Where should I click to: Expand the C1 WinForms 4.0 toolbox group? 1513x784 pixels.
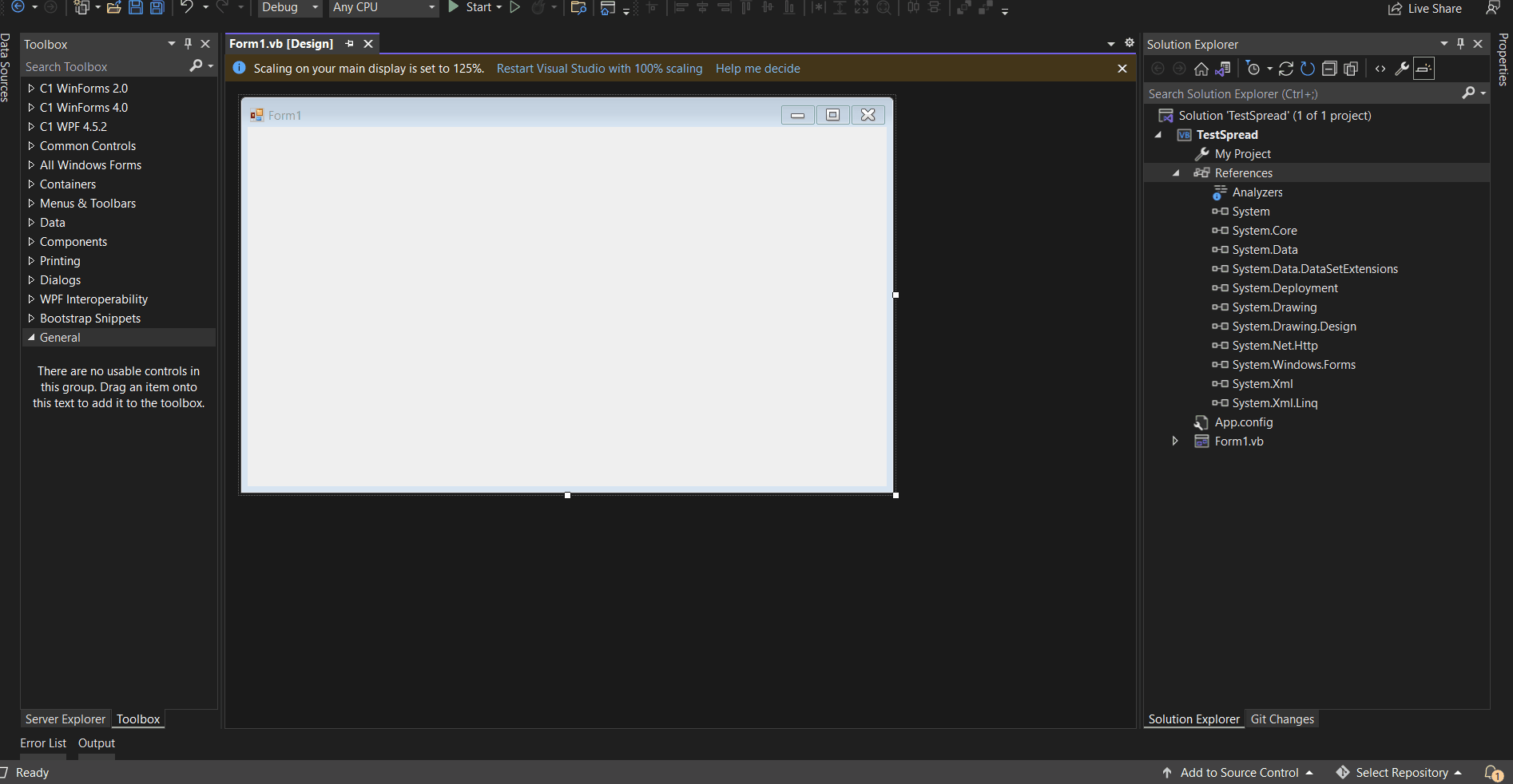31,108
